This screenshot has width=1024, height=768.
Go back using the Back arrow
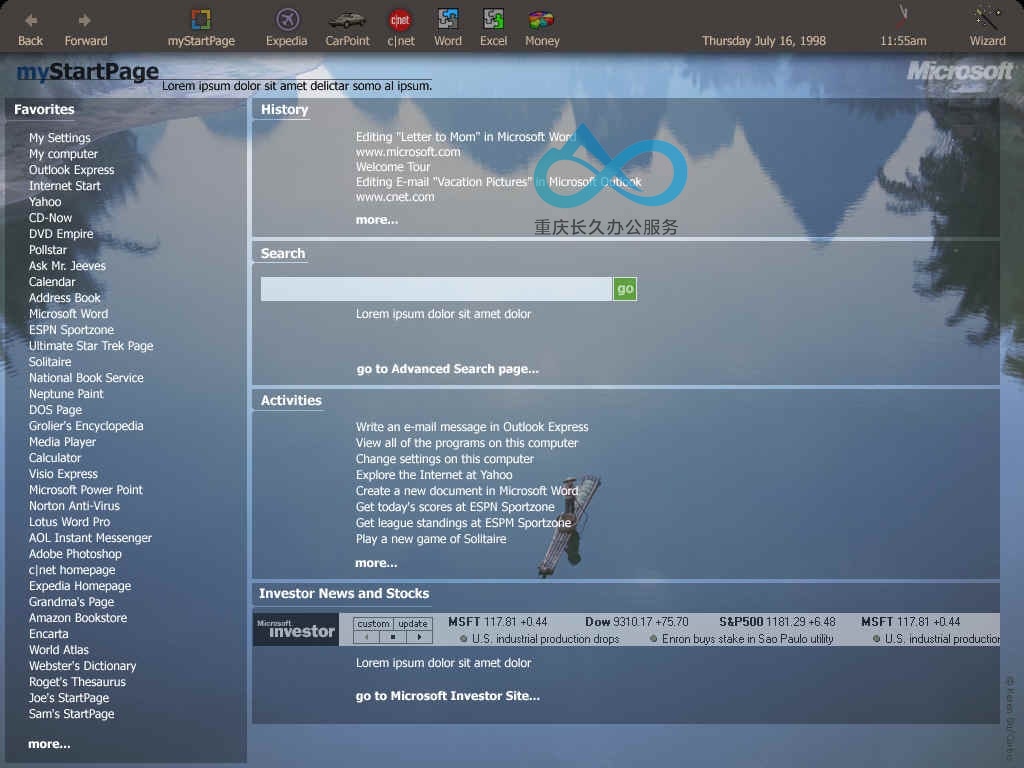point(31,20)
